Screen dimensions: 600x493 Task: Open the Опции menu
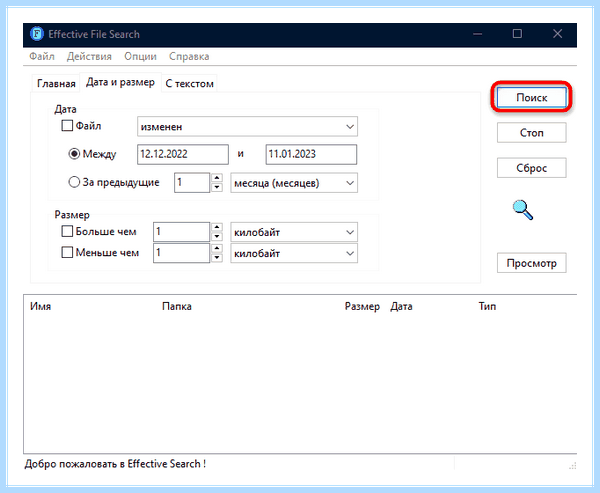[140, 57]
